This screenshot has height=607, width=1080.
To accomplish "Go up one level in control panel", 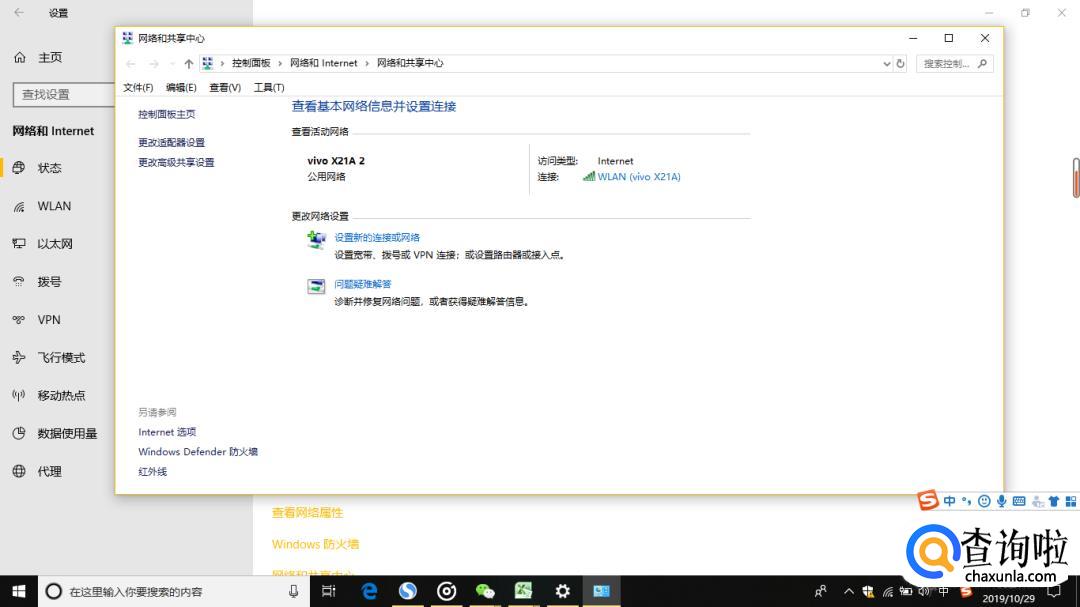I will [x=189, y=63].
